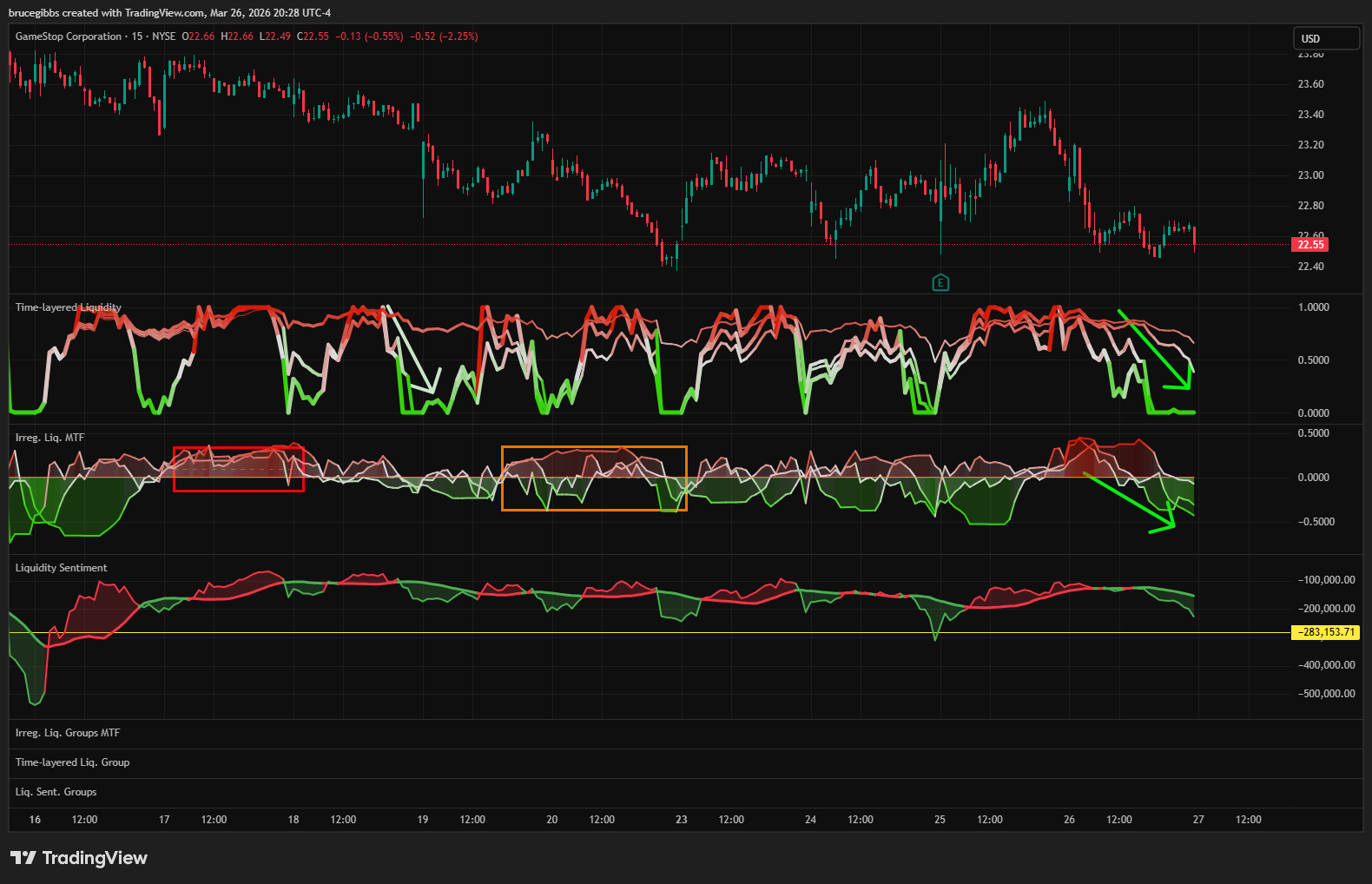1372x884 pixels.
Task: Click the yellow -283,153.71 value label
Action: pos(1326,632)
